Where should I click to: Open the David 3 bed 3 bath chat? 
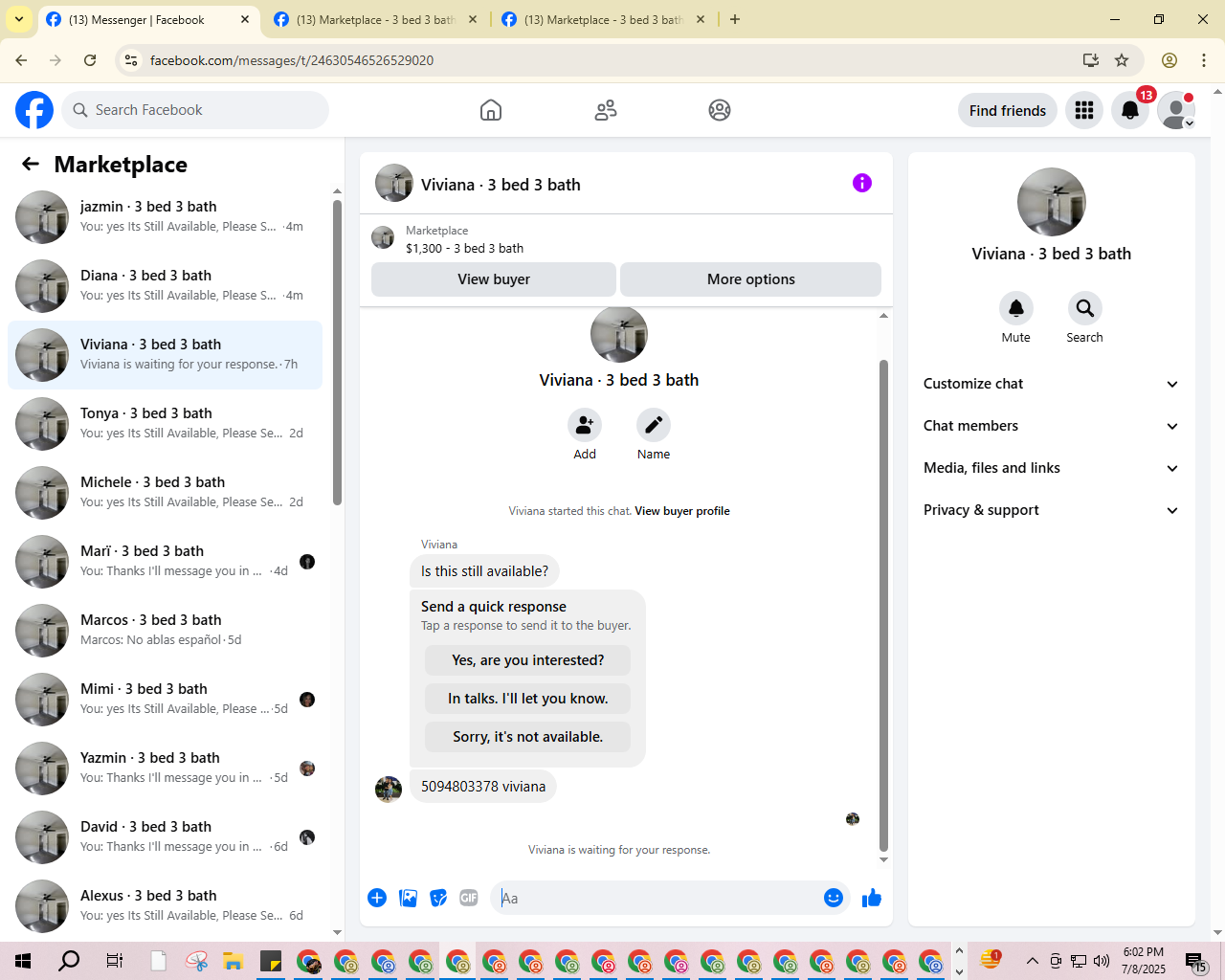coord(165,837)
